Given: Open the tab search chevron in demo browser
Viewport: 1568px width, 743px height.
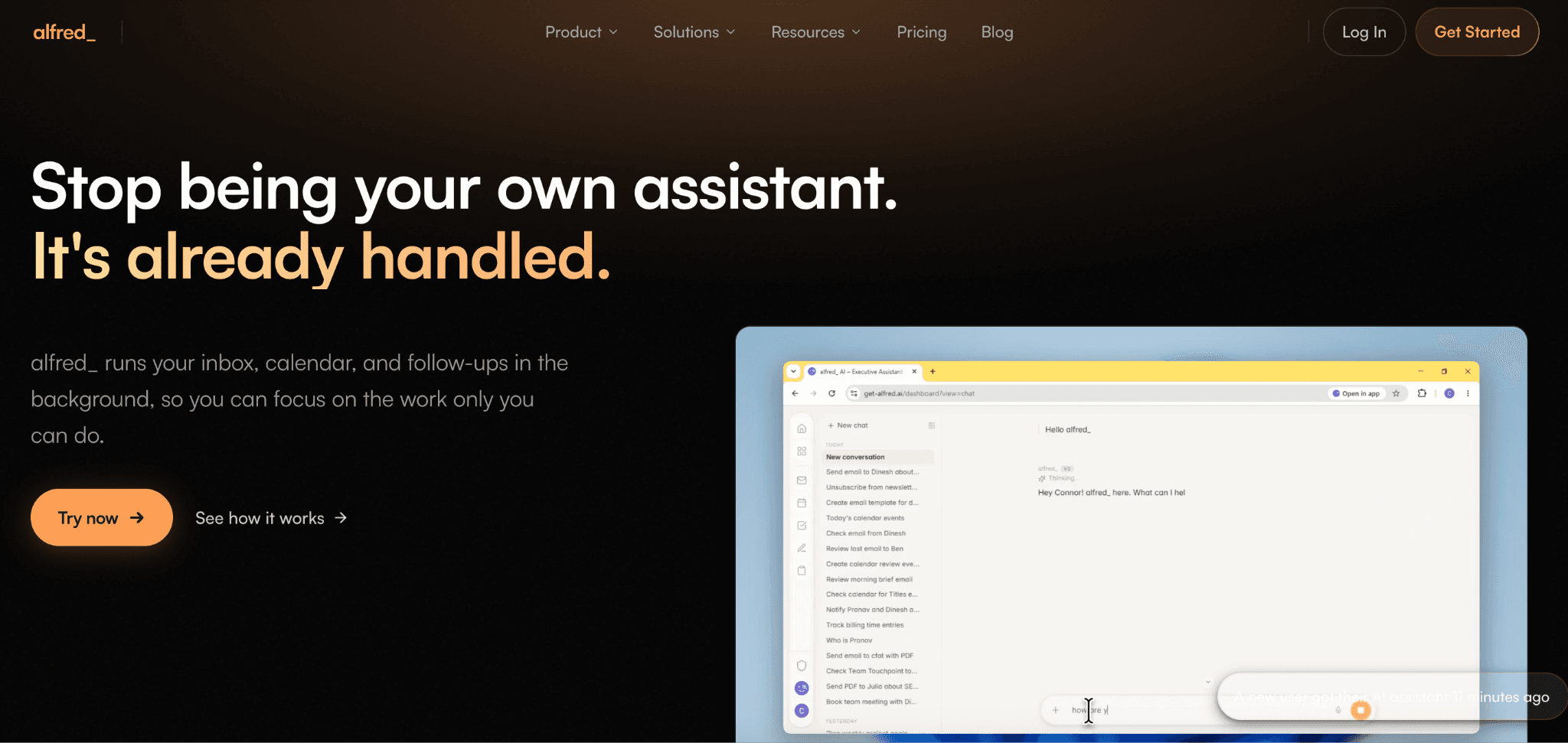Looking at the screenshot, I should [793, 371].
